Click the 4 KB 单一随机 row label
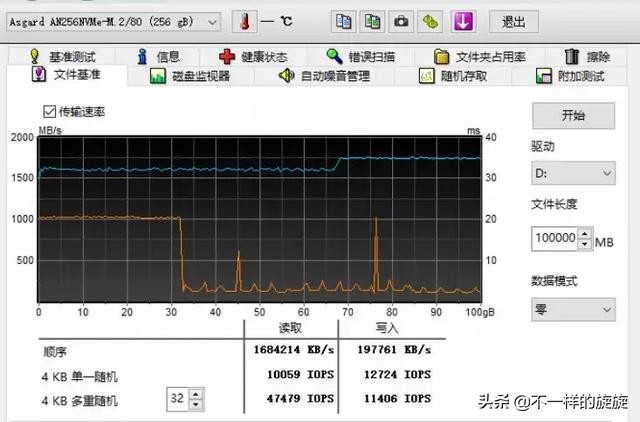 (x=80, y=376)
